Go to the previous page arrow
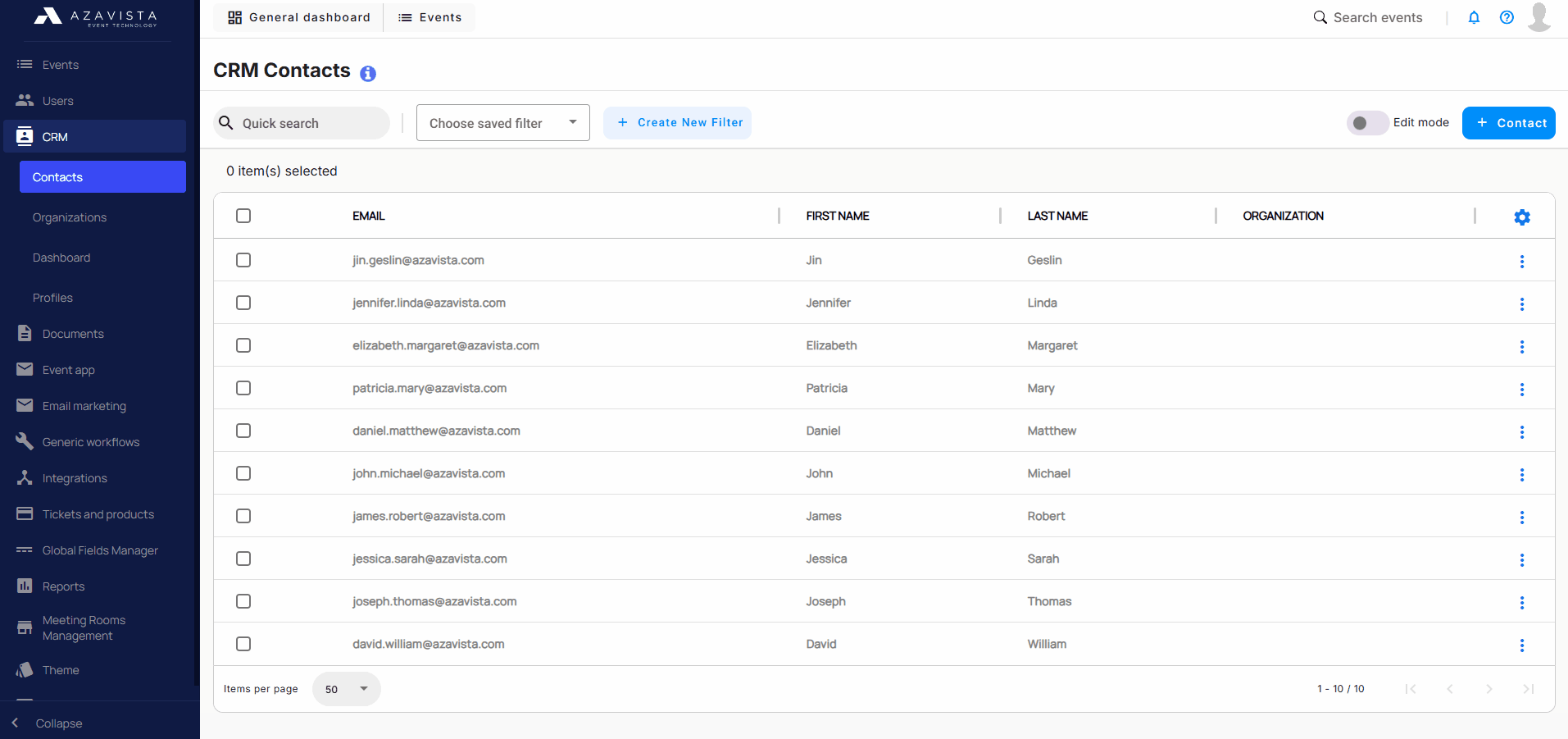 tap(1450, 689)
